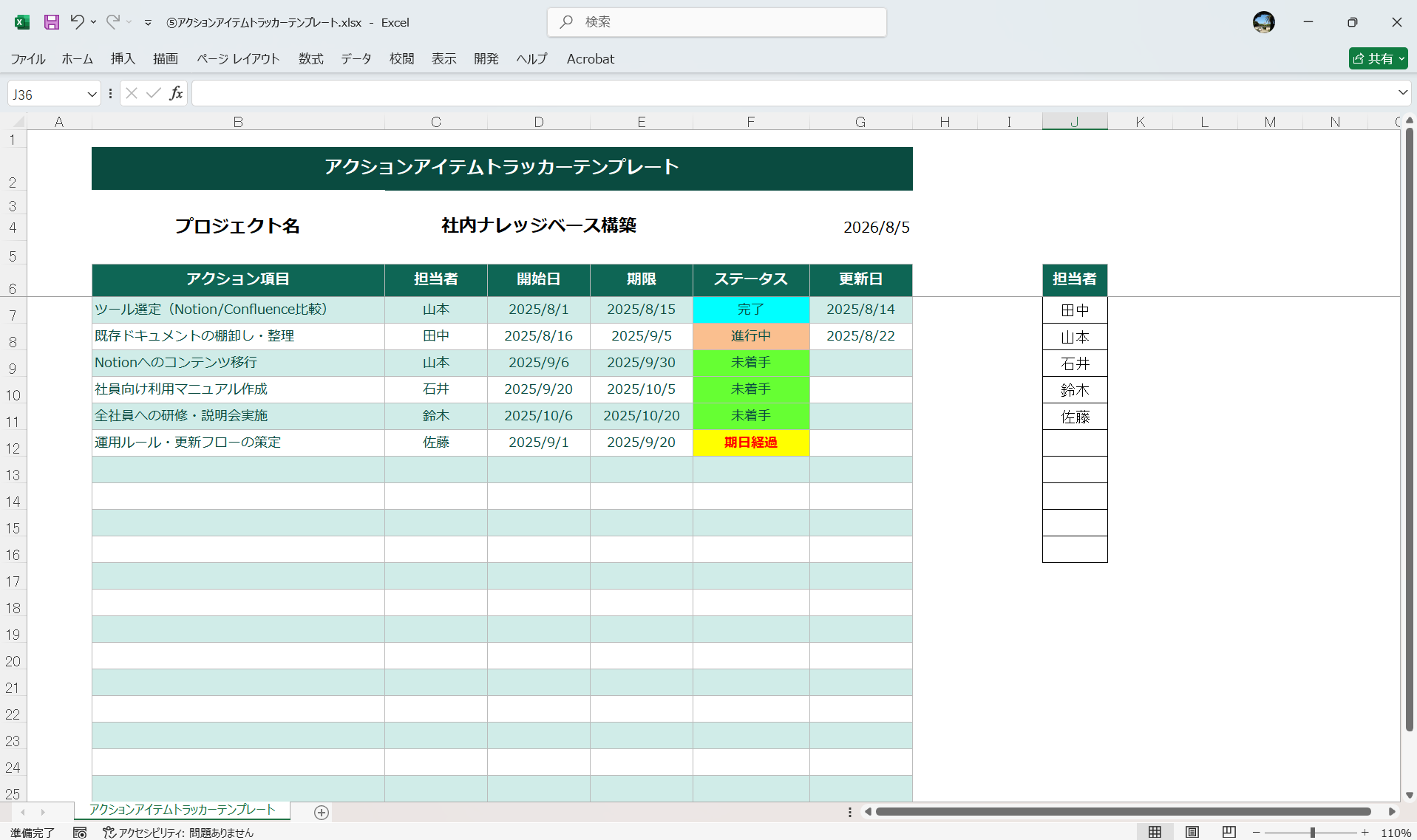The image size is (1417, 840).
Task: Click the 期日経過 status cell
Action: point(751,443)
